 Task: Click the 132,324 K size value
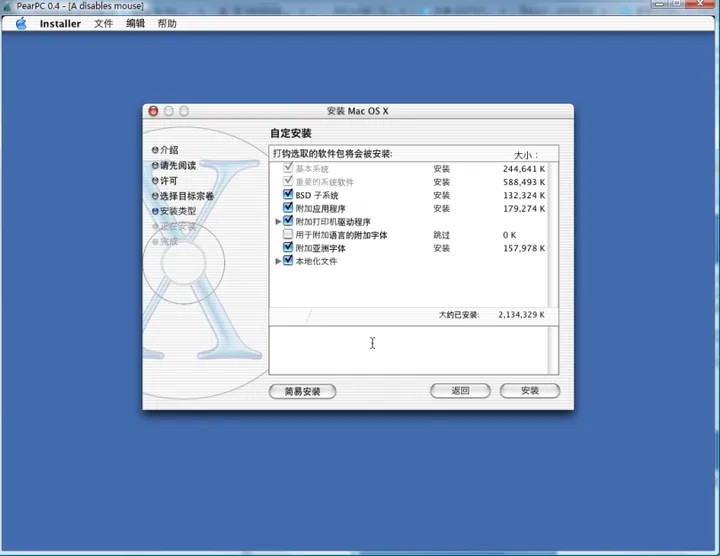524,196
